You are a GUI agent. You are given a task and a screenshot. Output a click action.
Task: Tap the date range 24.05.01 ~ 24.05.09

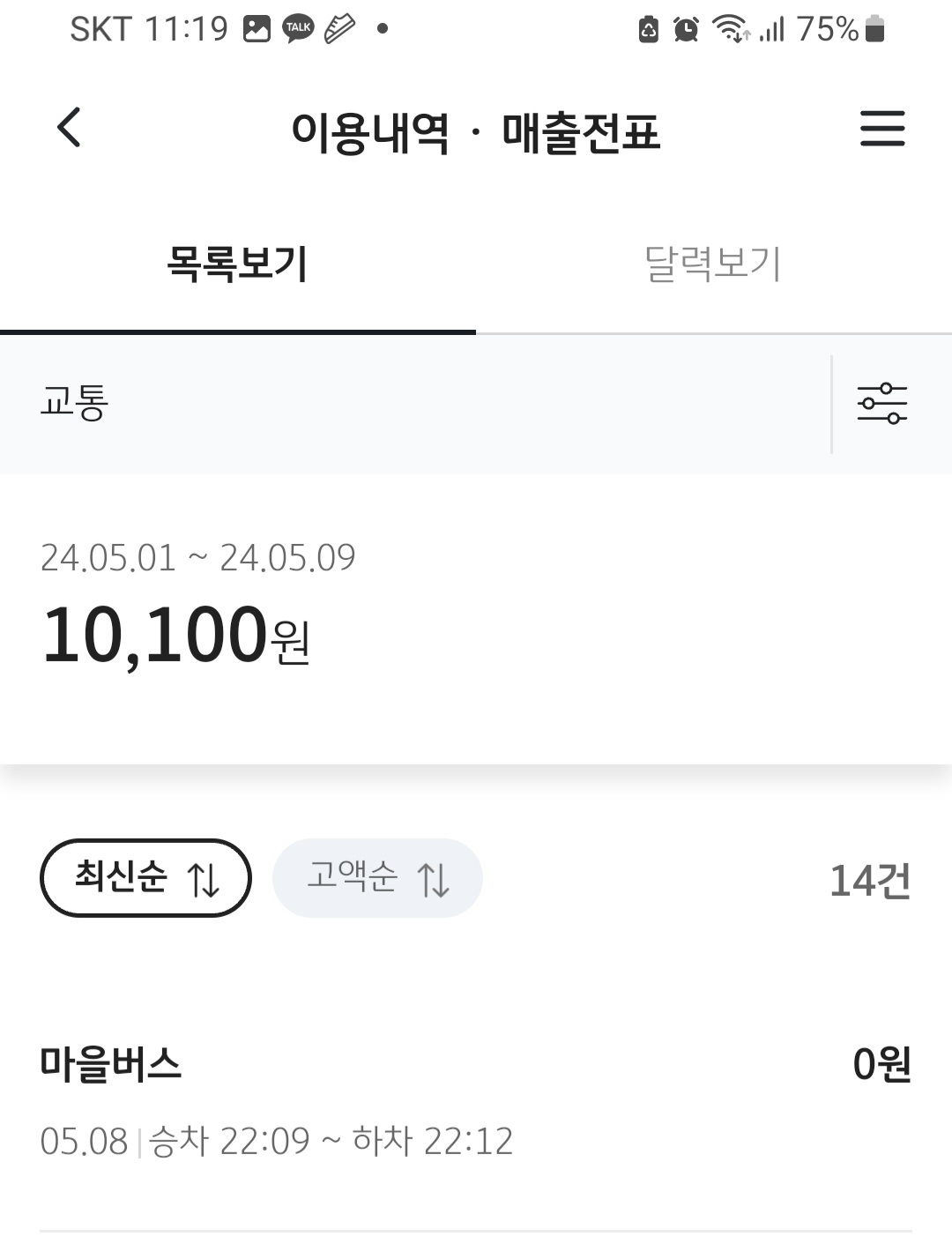coord(197,557)
